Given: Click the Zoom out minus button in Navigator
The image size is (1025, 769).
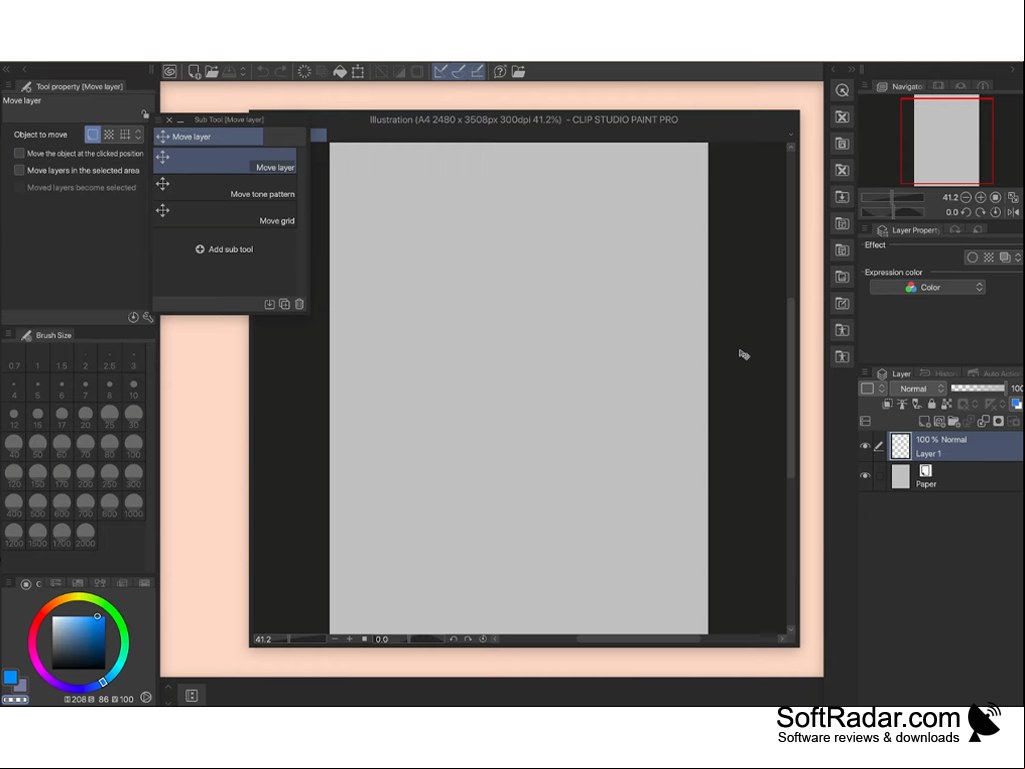Looking at the screenshot, I should [966, 197].
